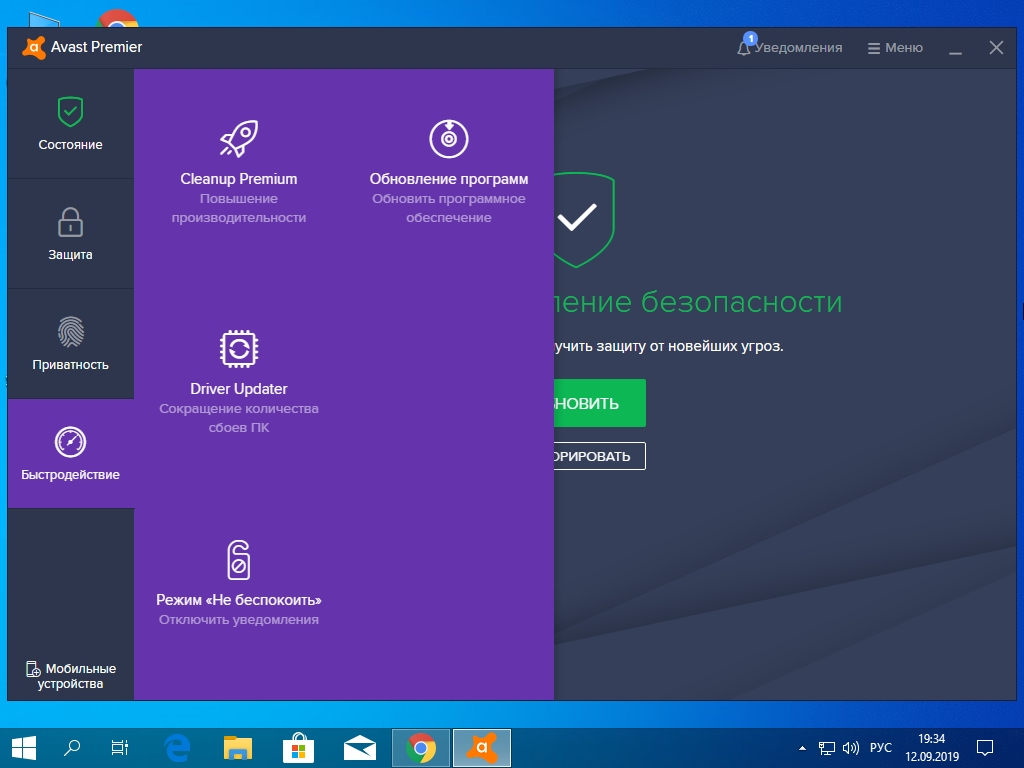Click volume speaker icon in tray
The width and height of the screenshot is (1024, 768).
[x=851, y=748]
